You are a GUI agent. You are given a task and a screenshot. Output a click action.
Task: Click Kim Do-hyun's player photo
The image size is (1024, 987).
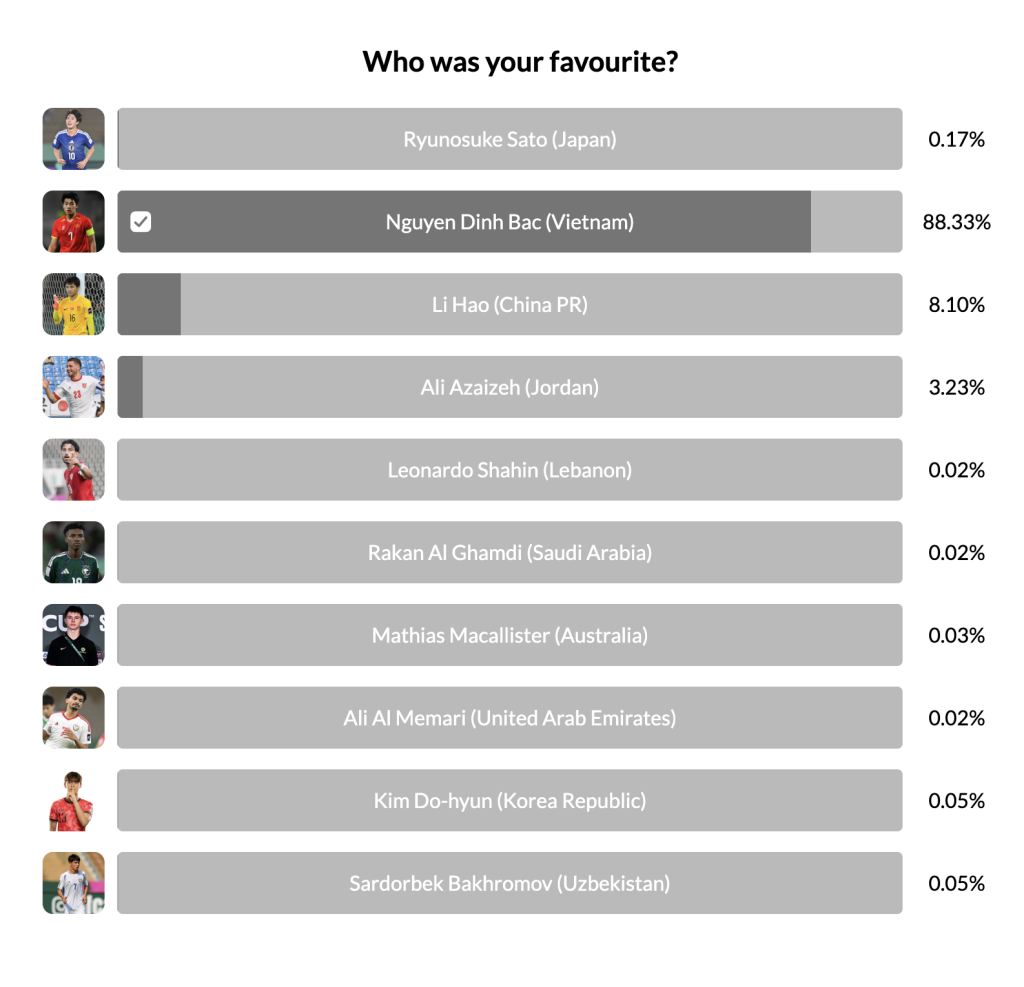(73, 800)
